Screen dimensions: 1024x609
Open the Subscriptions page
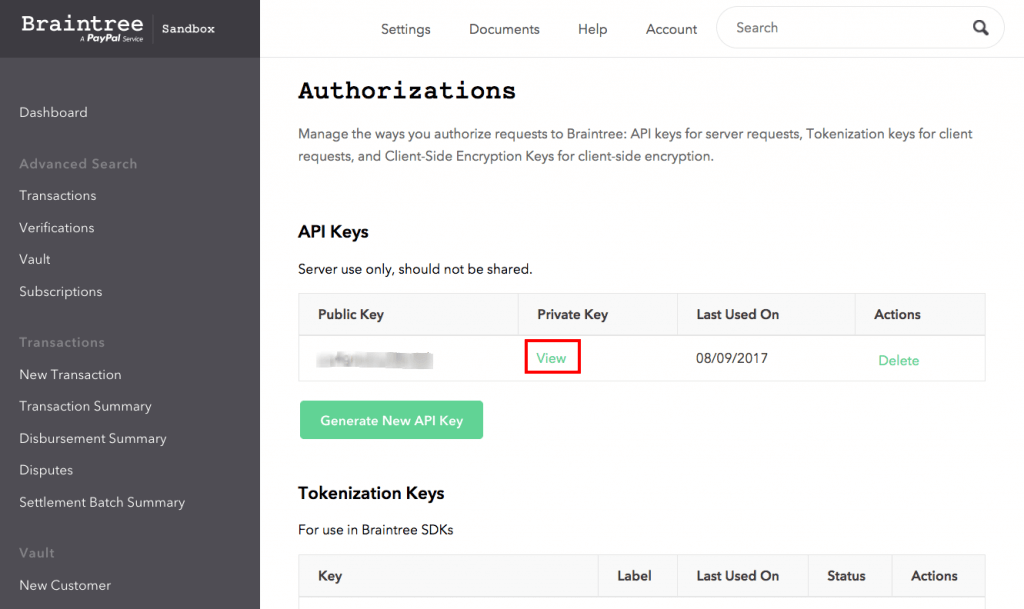click(60, 291)
